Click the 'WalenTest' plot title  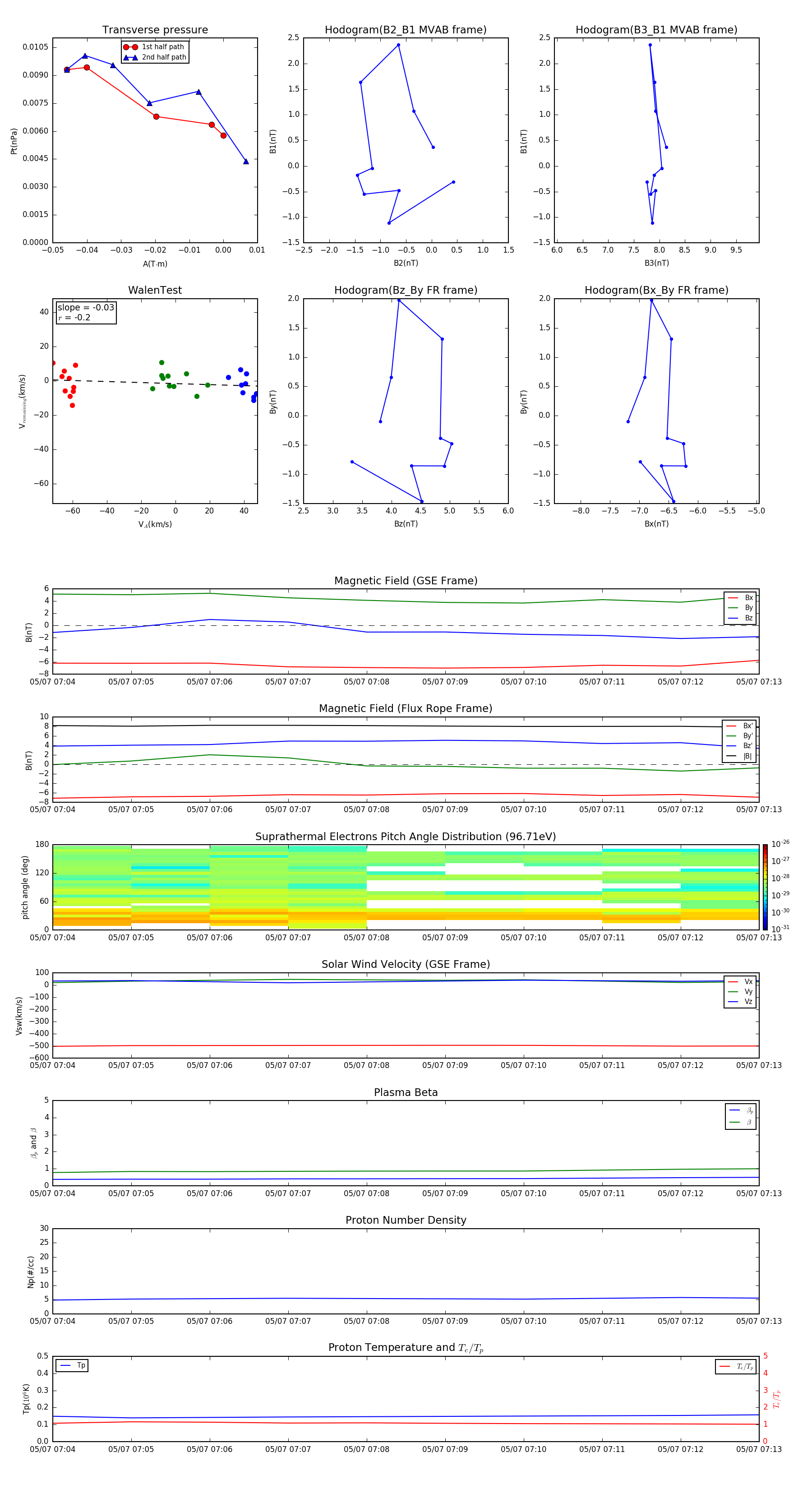coord(155,290)
